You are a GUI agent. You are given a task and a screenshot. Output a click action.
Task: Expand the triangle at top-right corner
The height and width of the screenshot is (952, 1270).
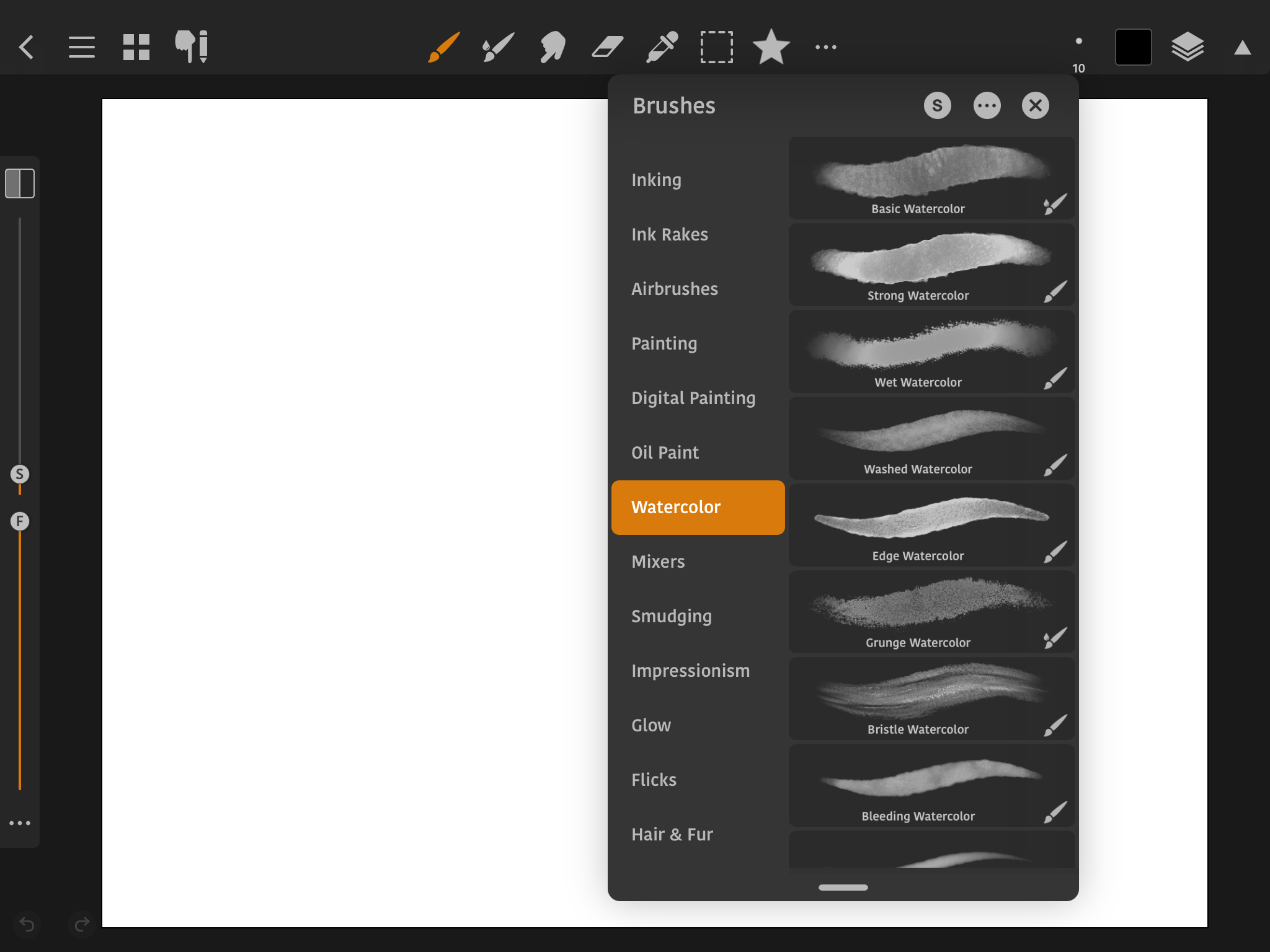1242,48
